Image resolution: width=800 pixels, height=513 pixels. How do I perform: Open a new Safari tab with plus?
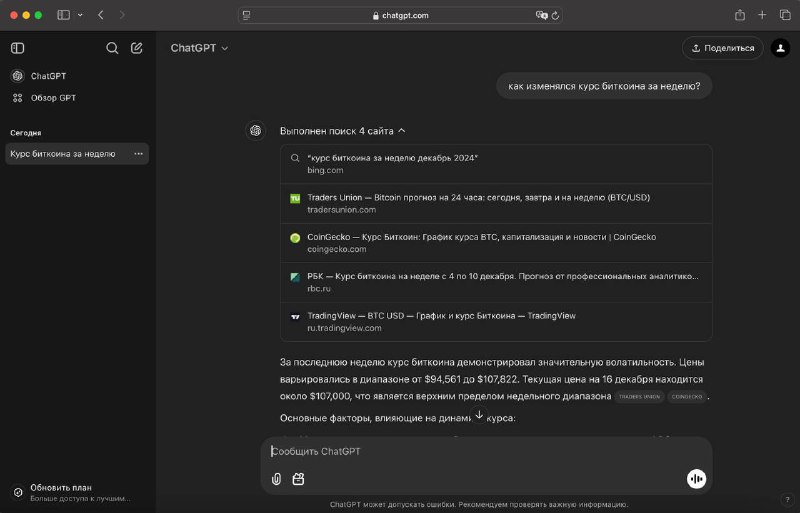[x=762, y=15]
